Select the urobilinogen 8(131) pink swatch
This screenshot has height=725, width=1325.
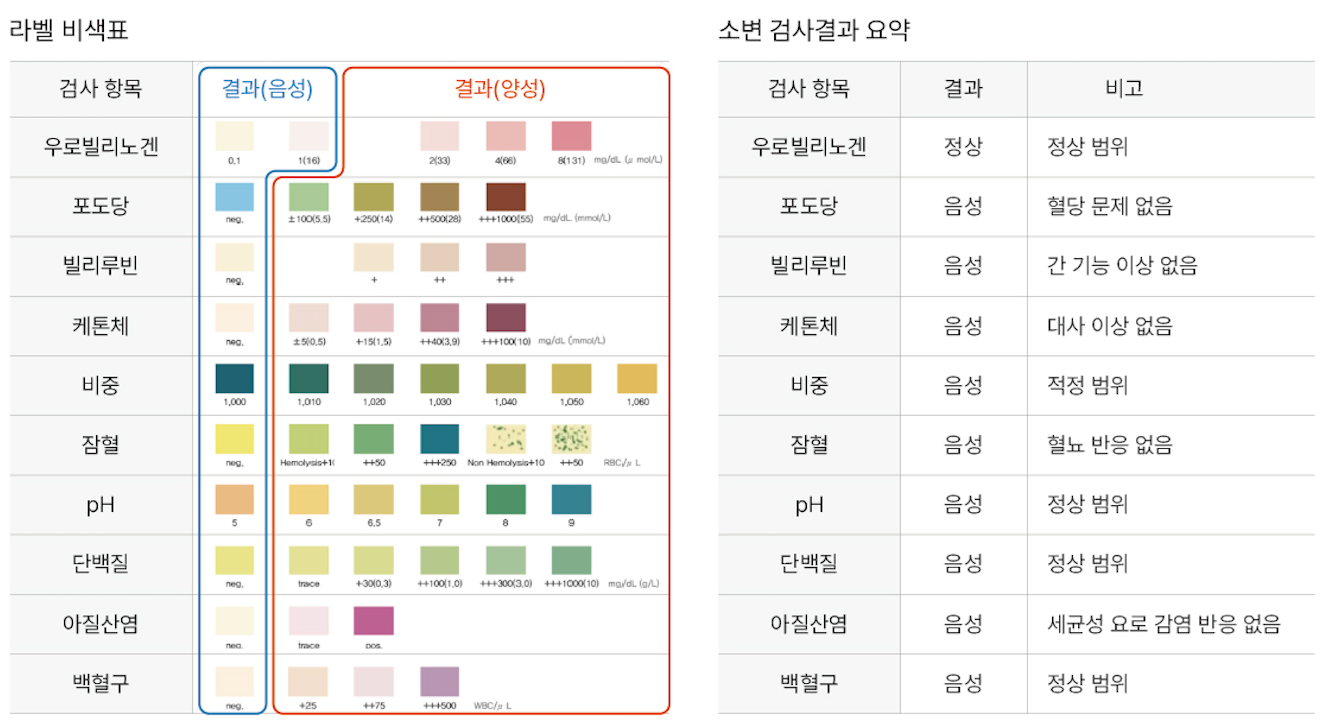[571, 136]
